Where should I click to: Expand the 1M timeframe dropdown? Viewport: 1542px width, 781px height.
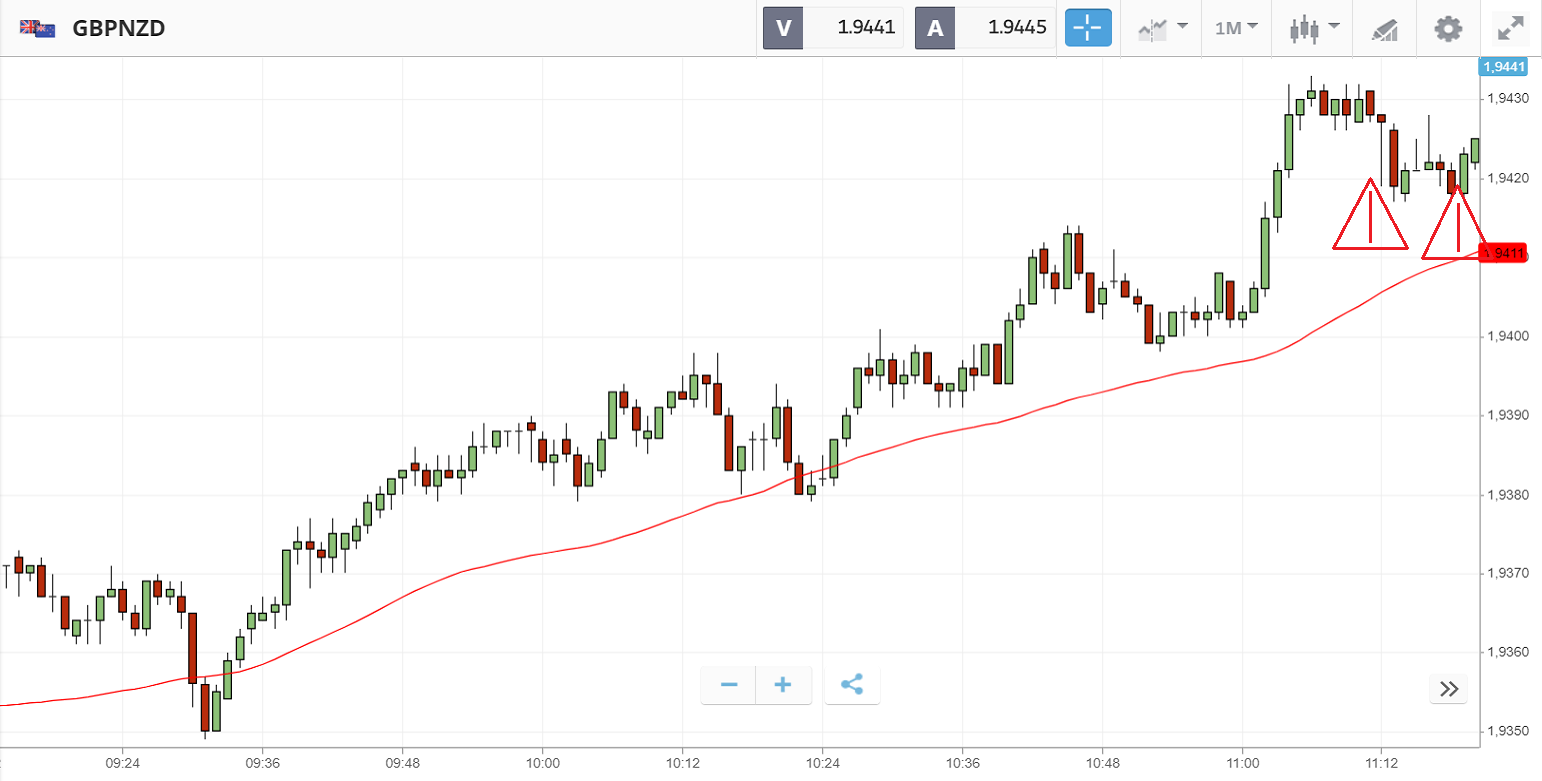click(1236, 28)
